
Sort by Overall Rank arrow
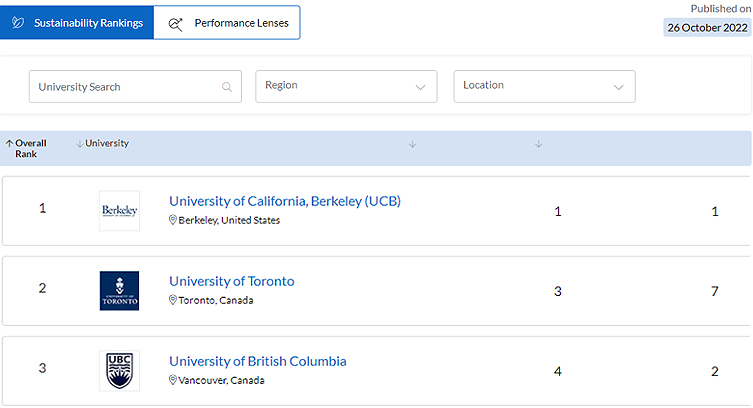click(9, 143)
